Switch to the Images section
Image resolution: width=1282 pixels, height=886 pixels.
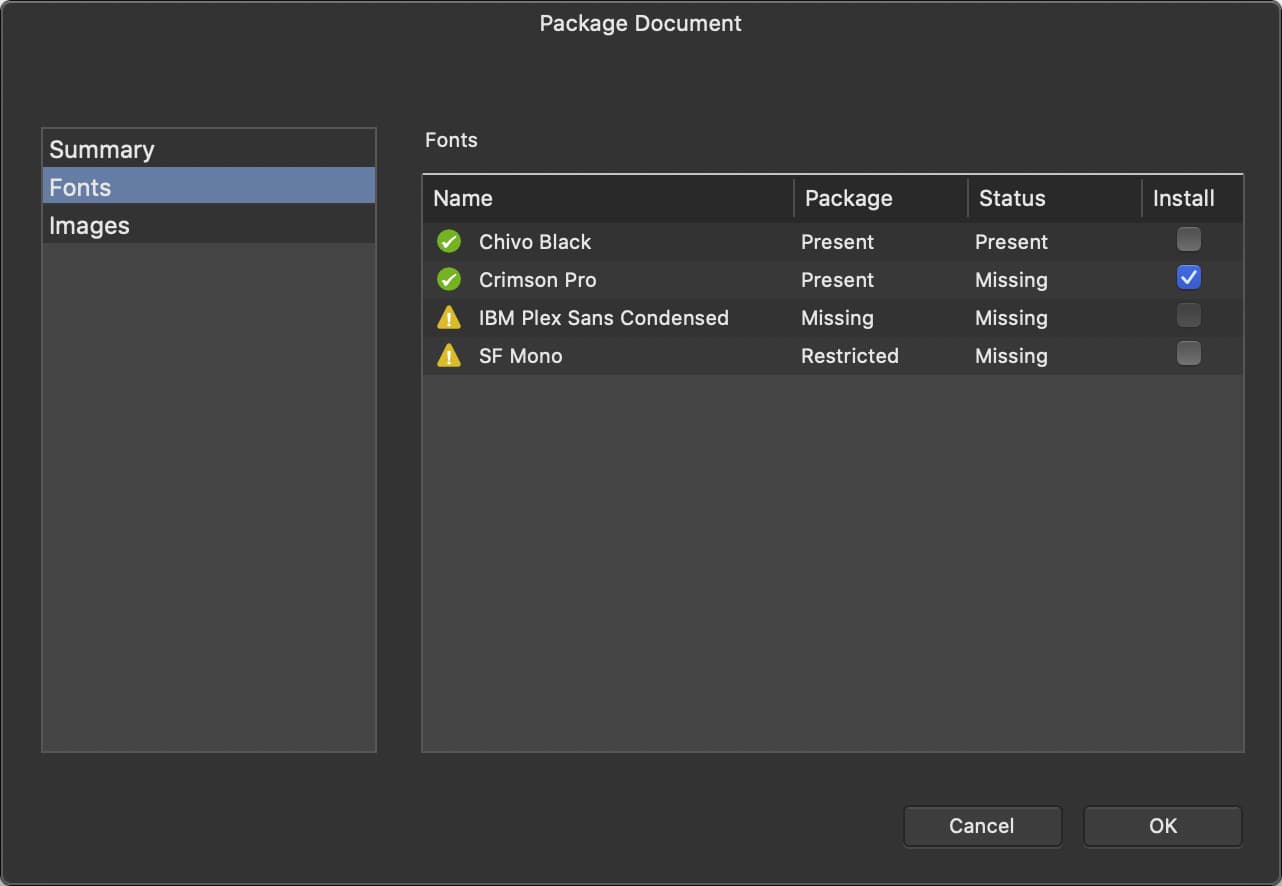[209, 225]
